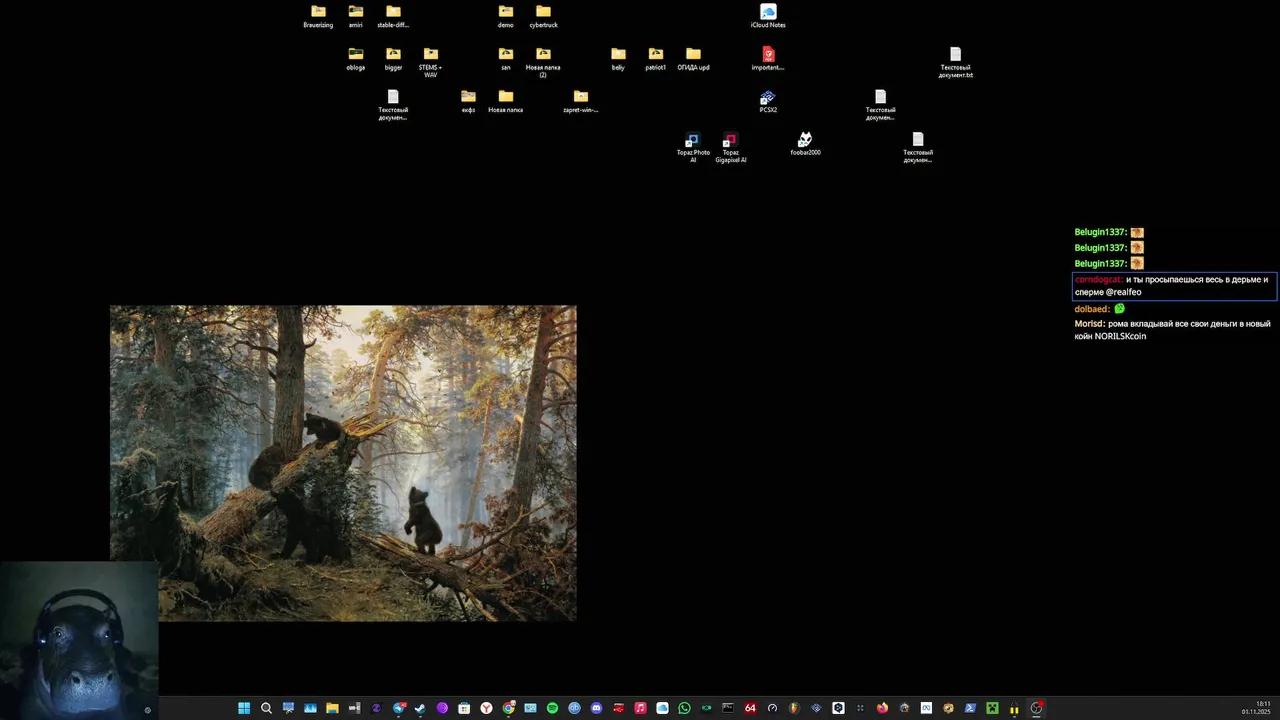Open the green creeper-face taskbar icon
This screenshot has width=1280, height=720.
coord(992,708)
